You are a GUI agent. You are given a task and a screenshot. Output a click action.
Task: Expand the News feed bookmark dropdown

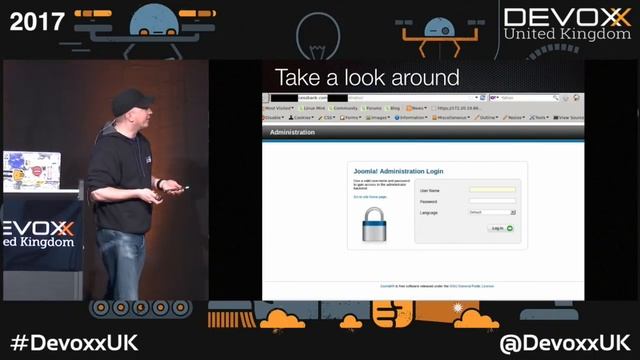[416, 108]
